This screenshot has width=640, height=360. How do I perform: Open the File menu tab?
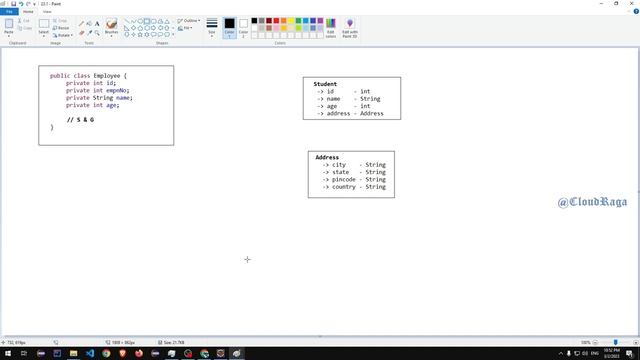[9, 11]
